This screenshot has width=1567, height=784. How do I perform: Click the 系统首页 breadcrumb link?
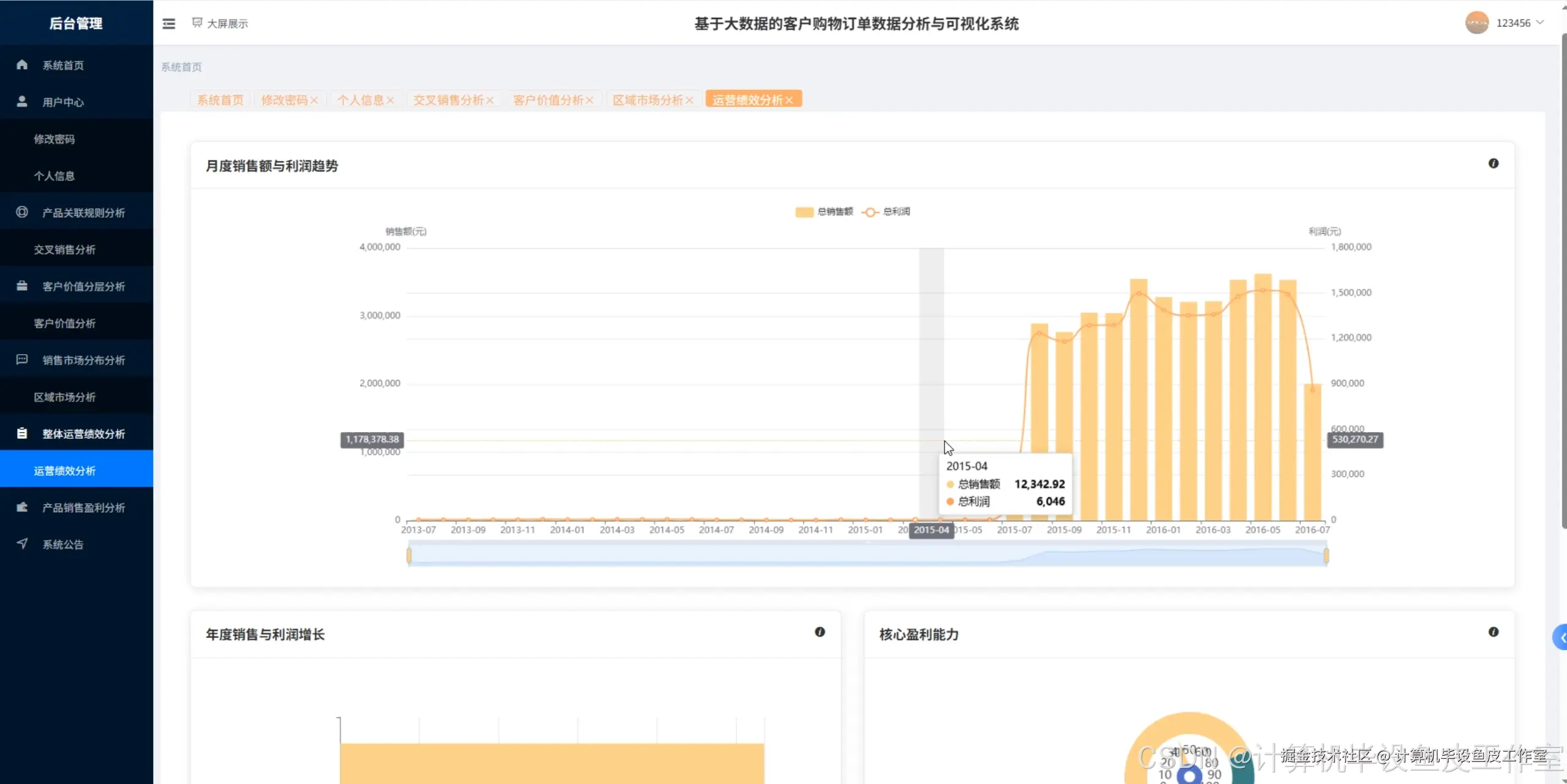point(181,67)
